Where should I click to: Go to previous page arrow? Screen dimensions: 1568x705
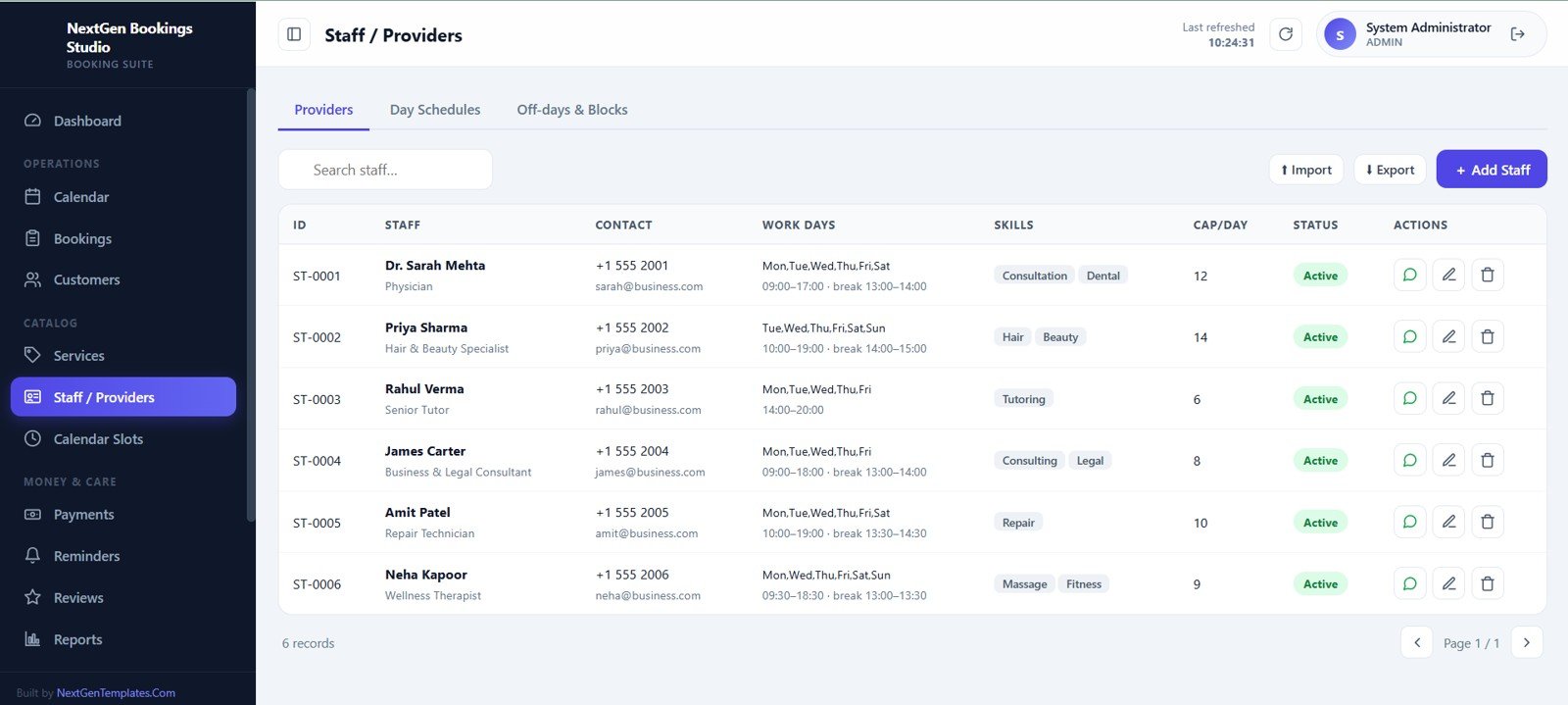point(1417,642)
